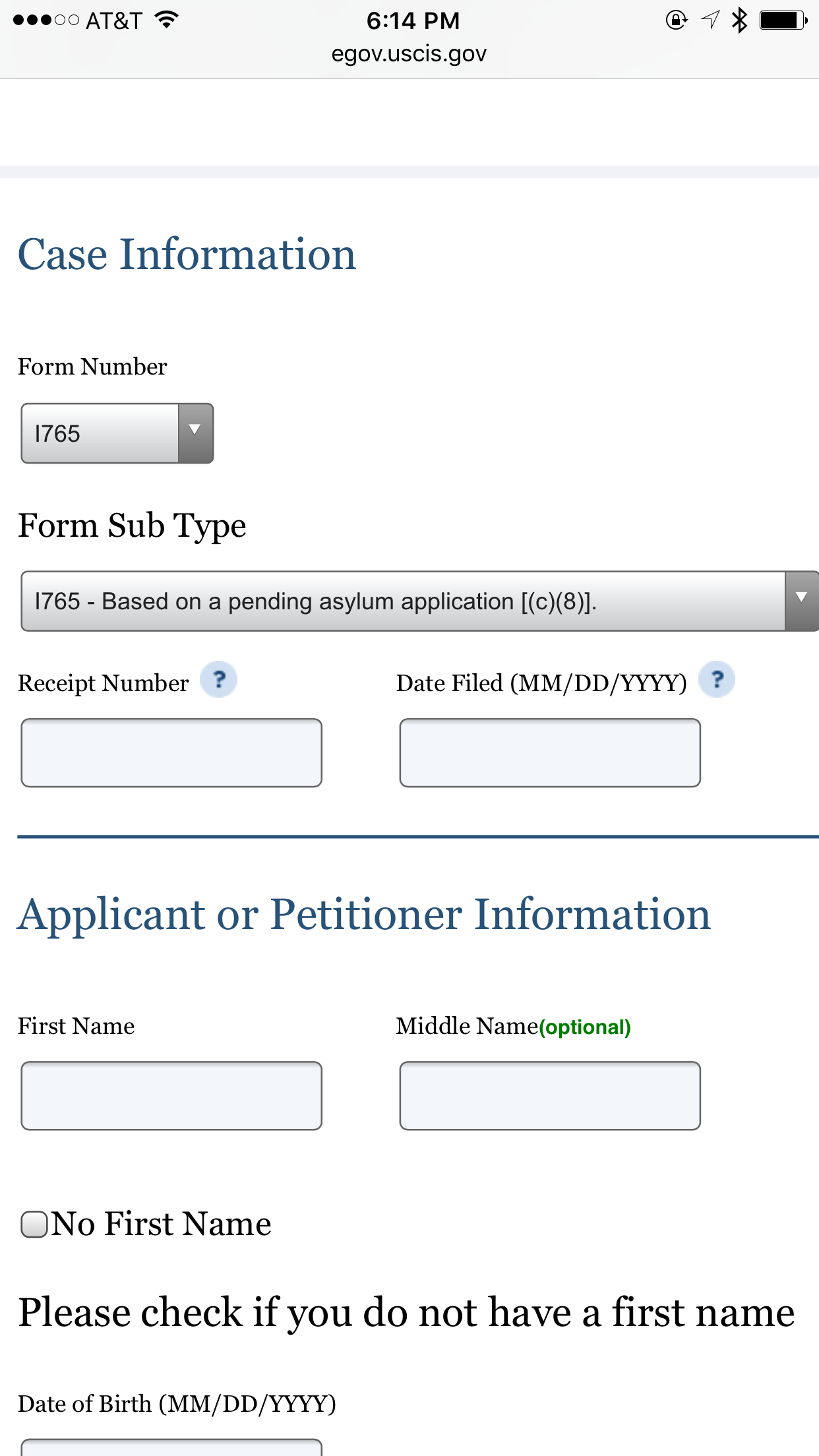Screen dimensions: 819x1456
Task: Tap the 6:14 PM status bar clock
Action: click(413, 20)
